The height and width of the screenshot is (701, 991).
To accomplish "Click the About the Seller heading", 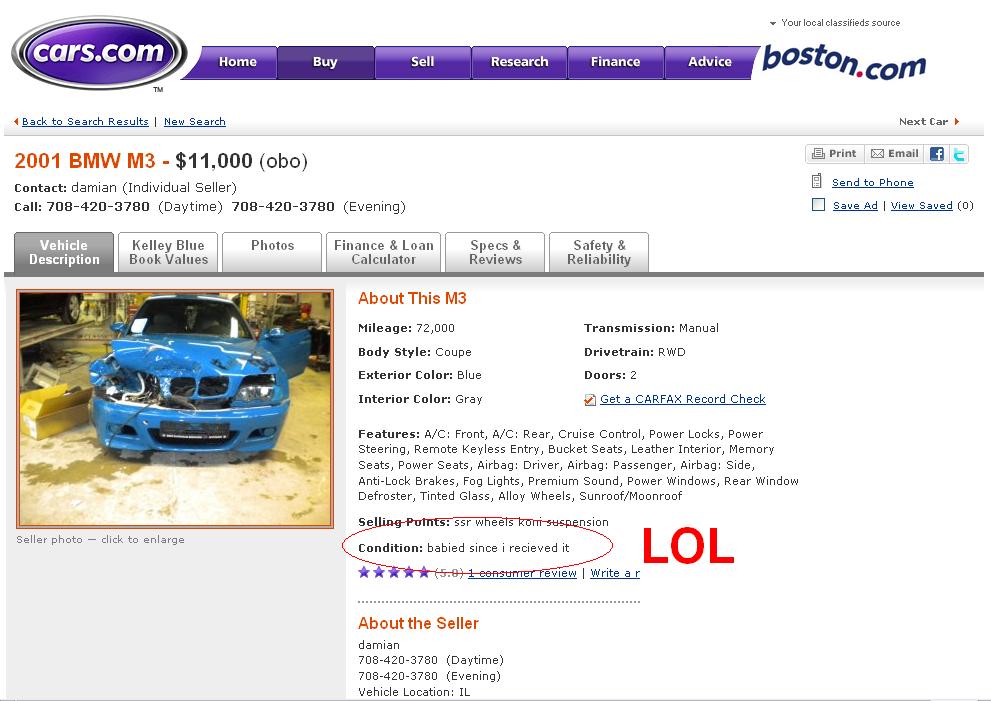I will 418,623.
